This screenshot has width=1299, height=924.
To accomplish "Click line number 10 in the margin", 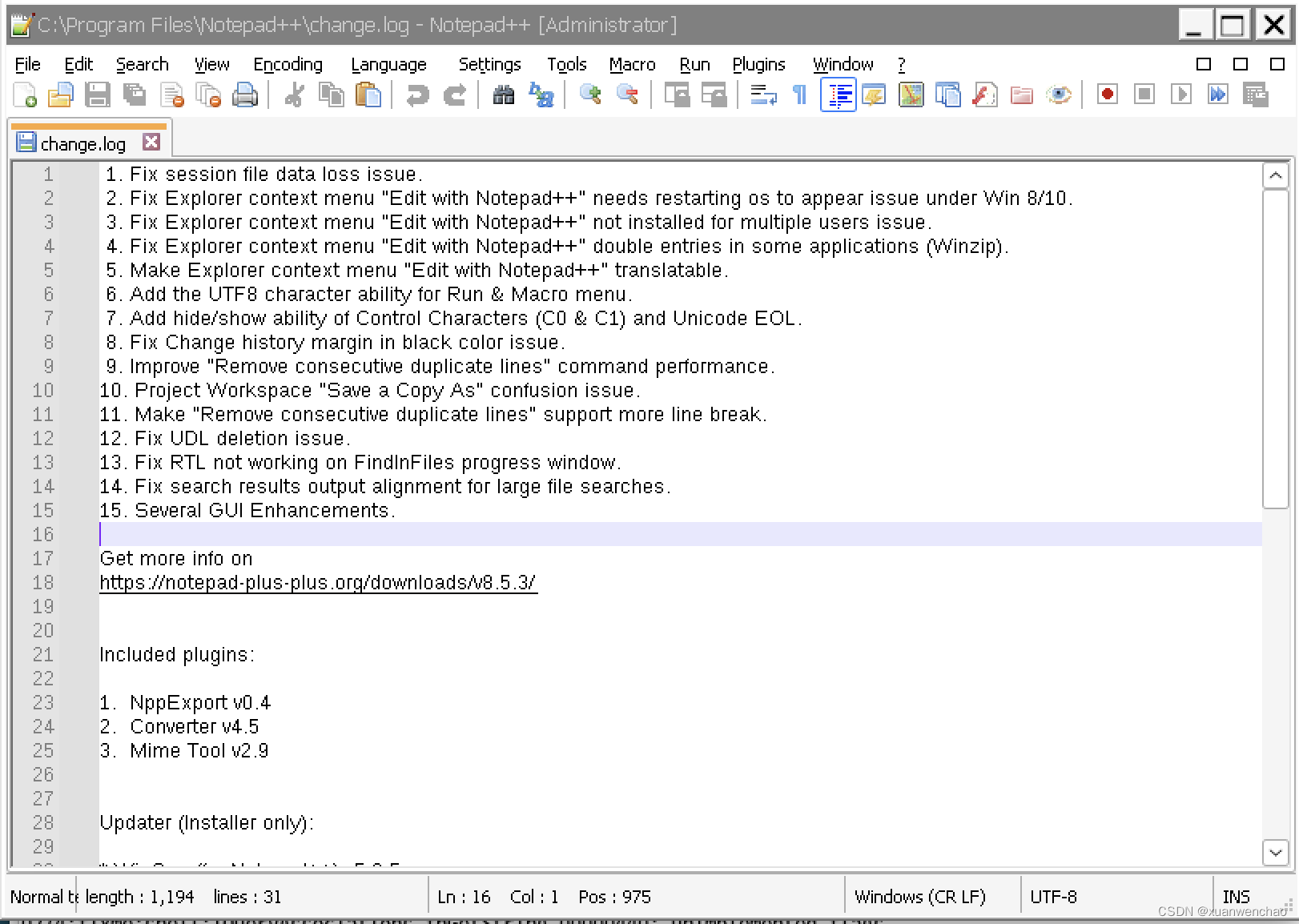I will click(x=43, y=390).
